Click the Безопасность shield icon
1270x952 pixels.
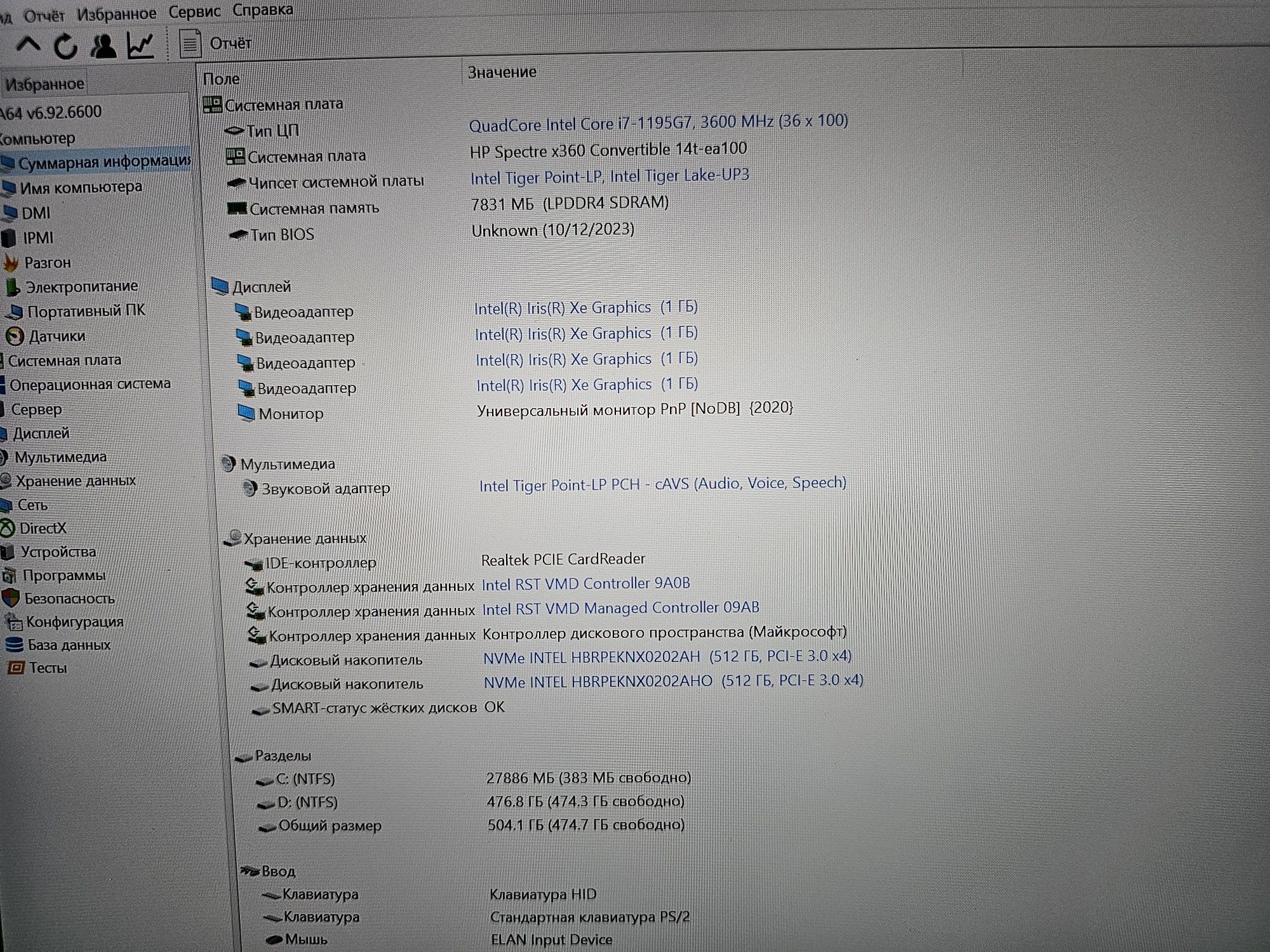11,598
